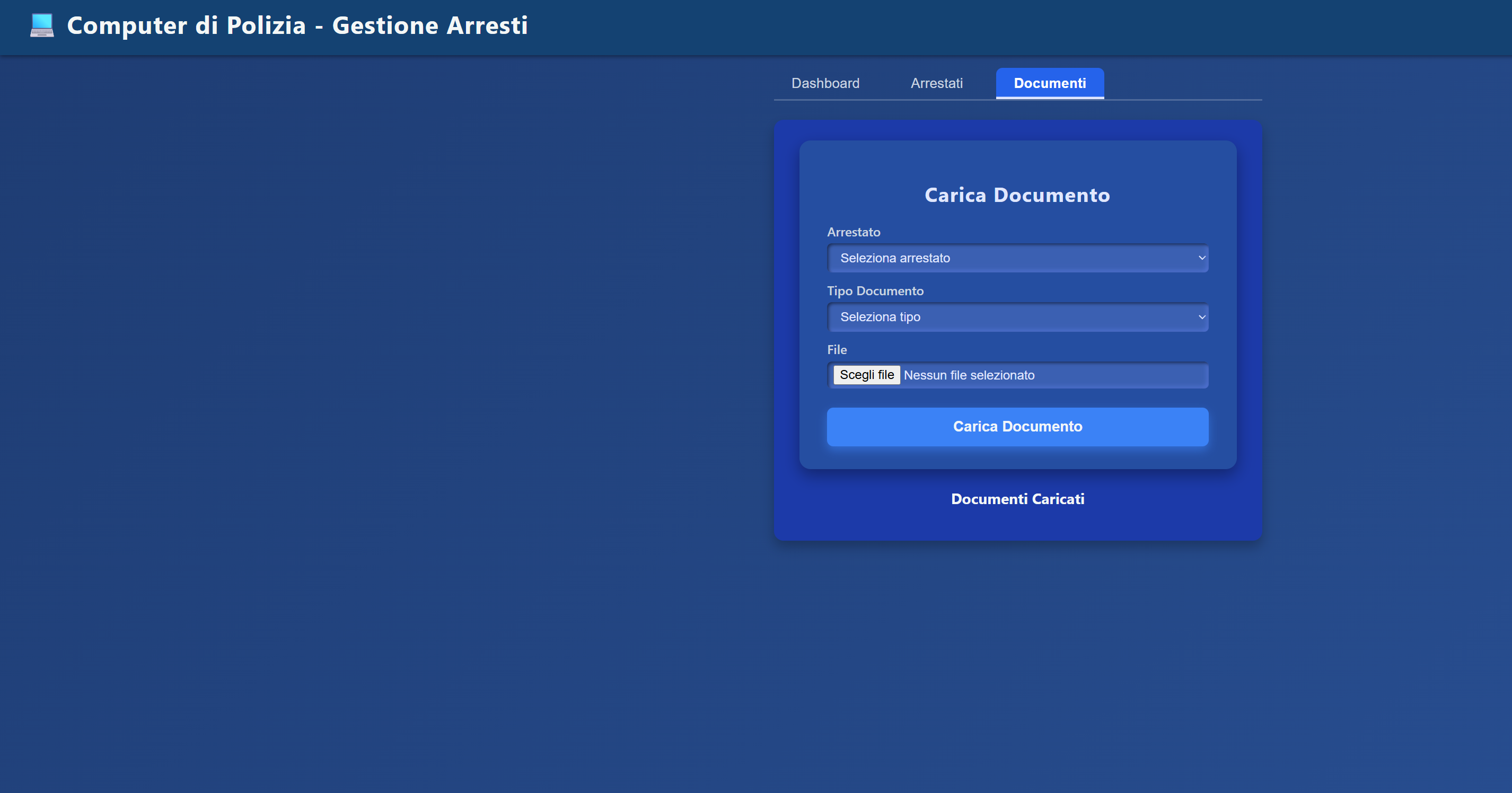Click the 'Nessun file selezionato' file field

[1017, 375]
